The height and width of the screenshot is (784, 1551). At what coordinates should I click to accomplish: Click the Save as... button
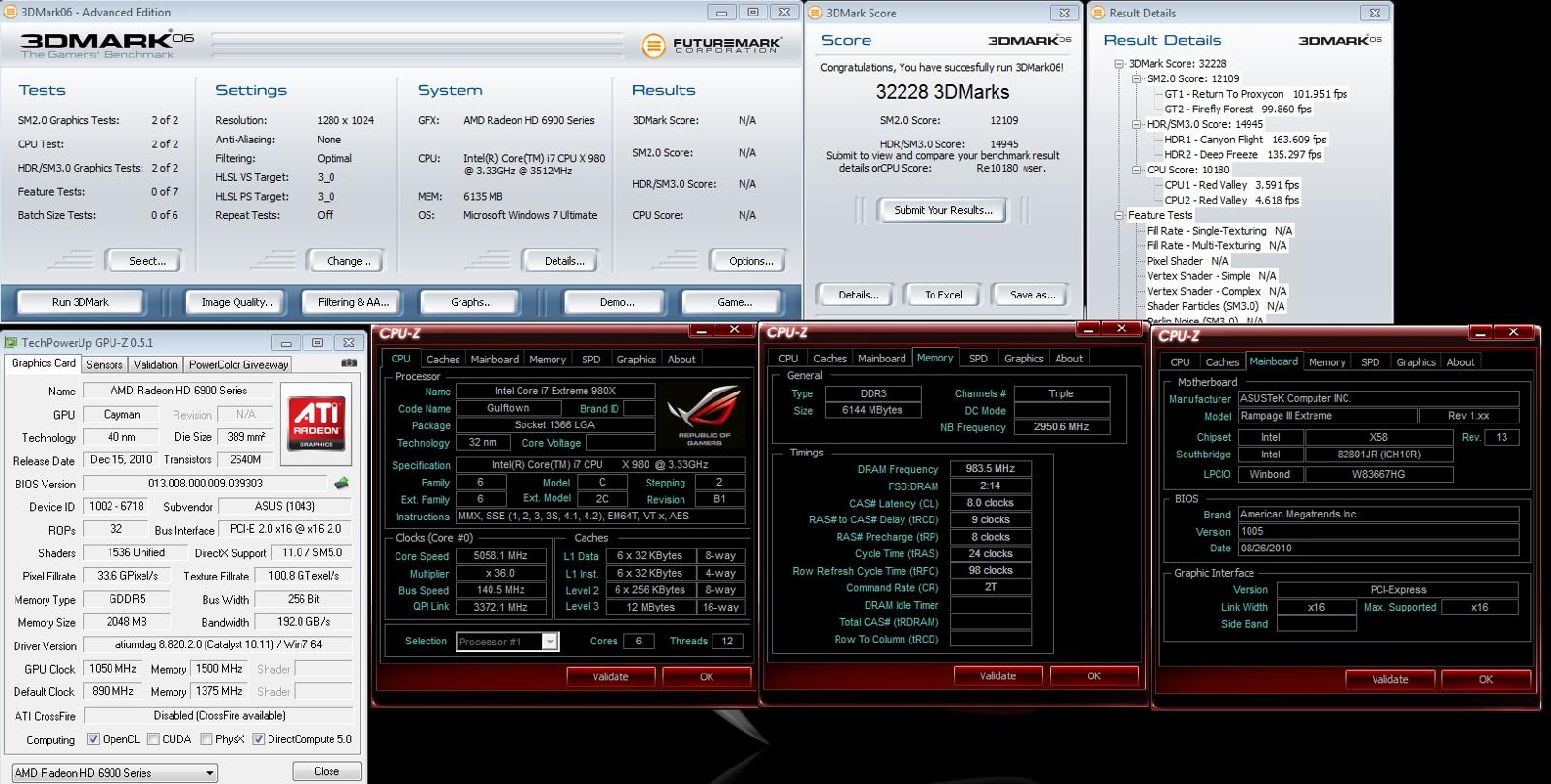[x=1032, y=295]
